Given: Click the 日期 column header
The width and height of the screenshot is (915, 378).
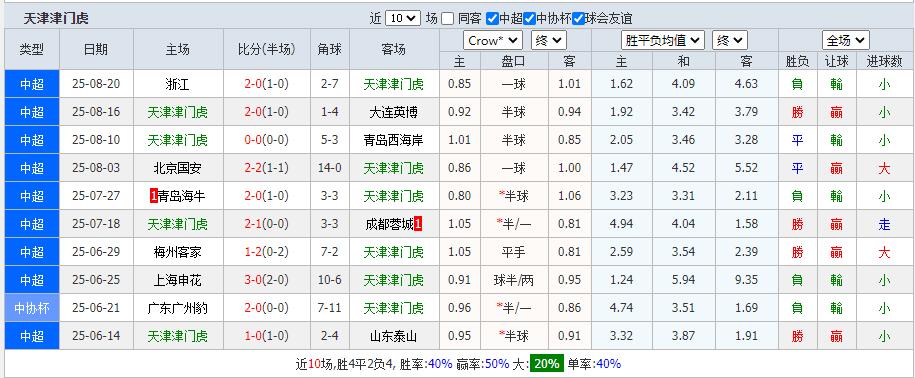Looking at the screenshot, I should [96, 49].
